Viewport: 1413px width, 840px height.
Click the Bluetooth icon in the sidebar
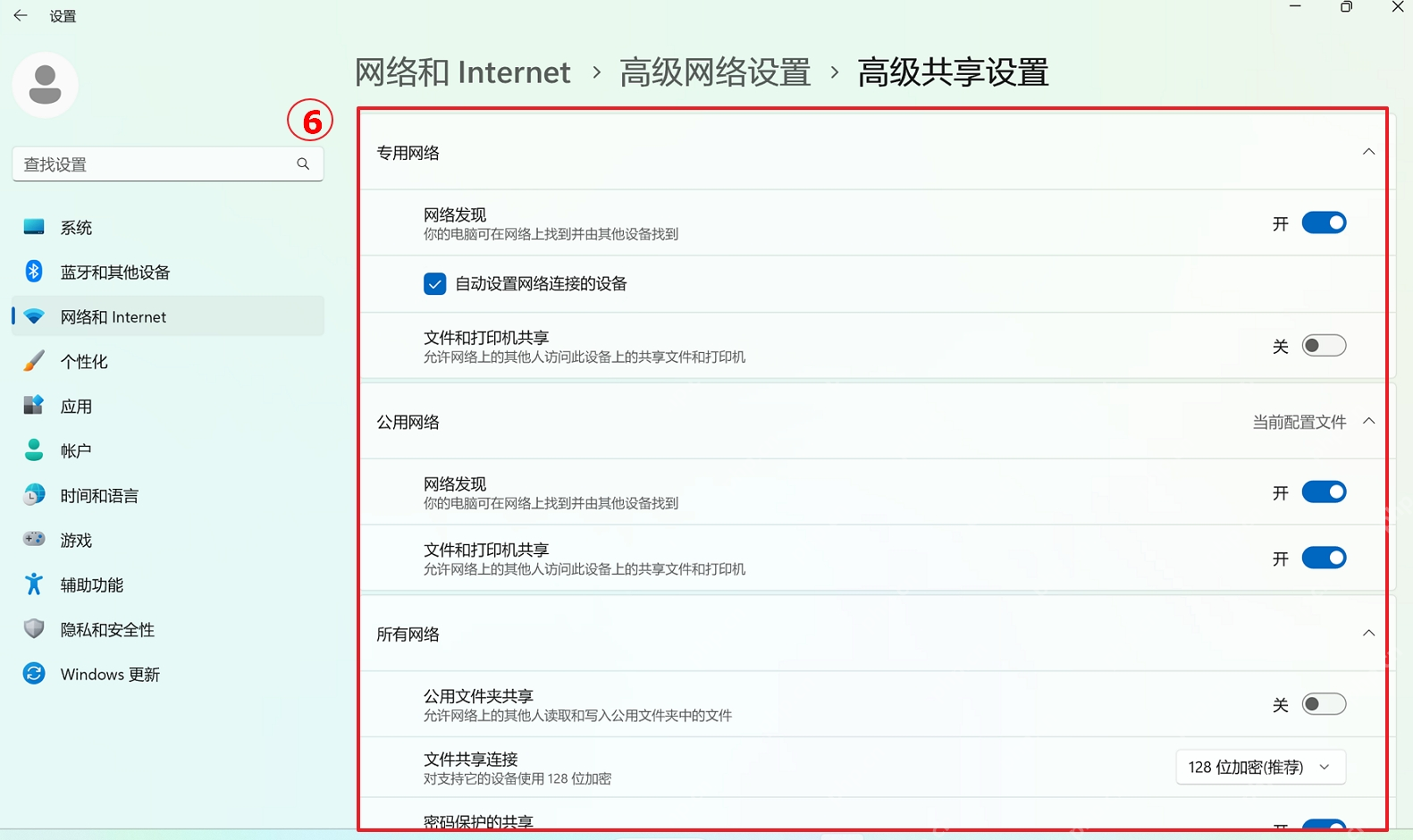click(x=34, y=272)
